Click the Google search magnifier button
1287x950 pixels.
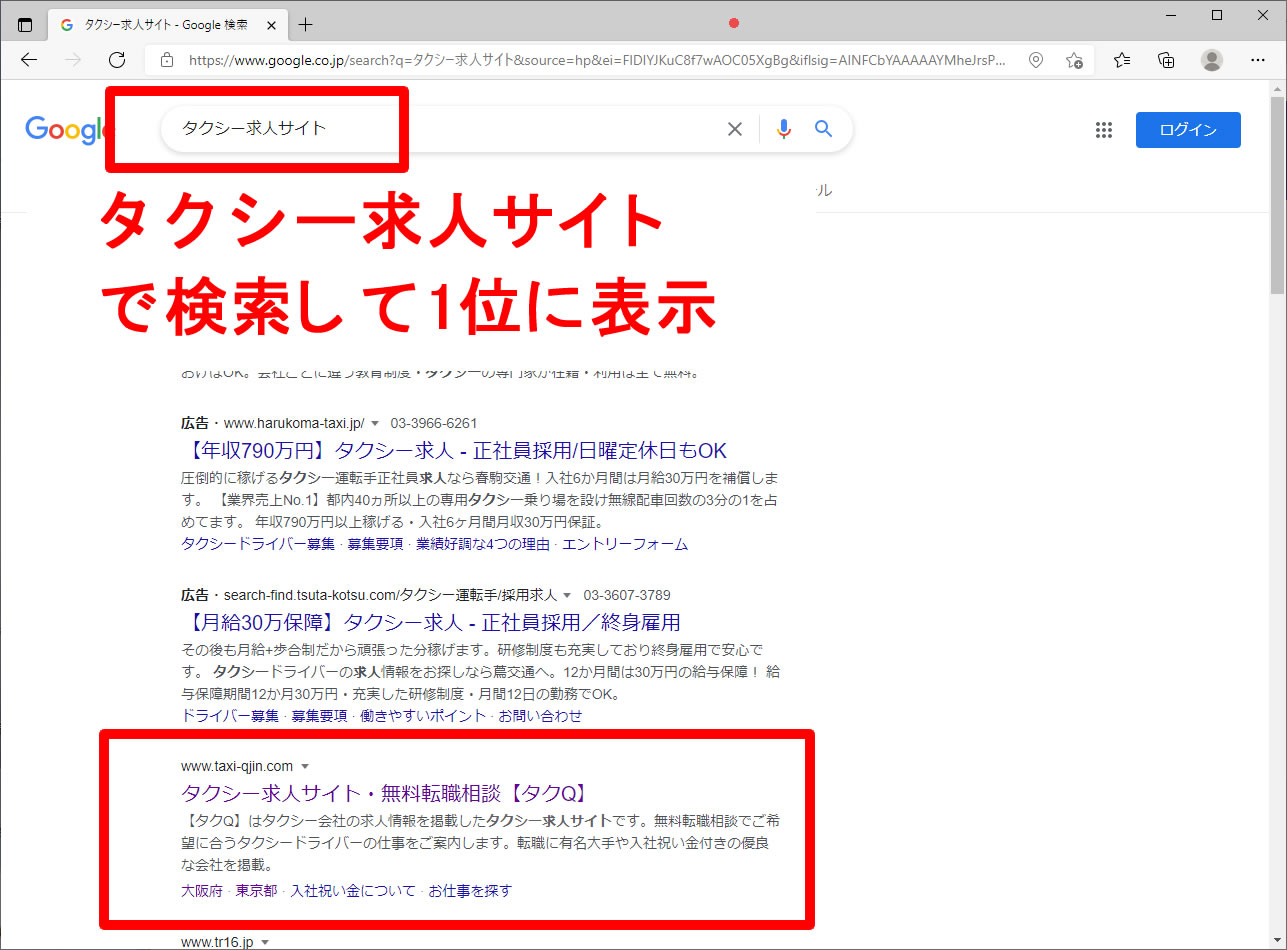coord(823,129)
